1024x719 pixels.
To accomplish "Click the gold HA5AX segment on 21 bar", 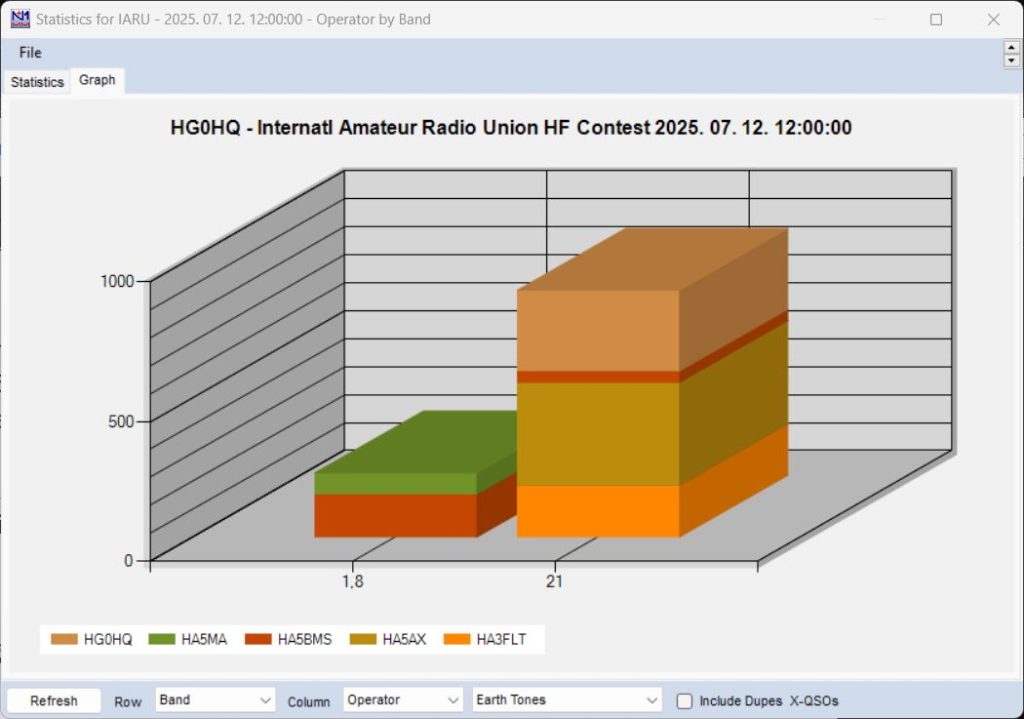I will [598, 434].
